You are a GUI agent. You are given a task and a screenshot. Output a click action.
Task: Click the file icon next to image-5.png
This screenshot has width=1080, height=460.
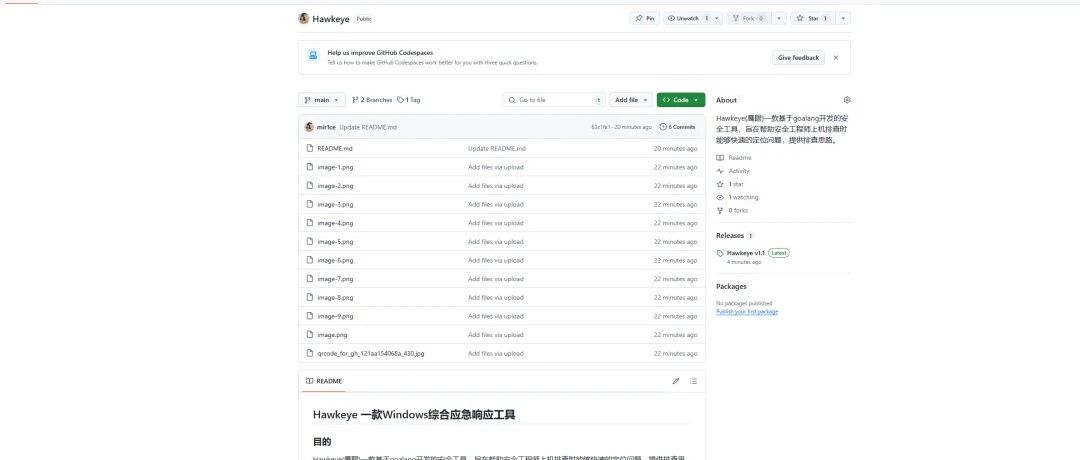click(x=310, y=242)
